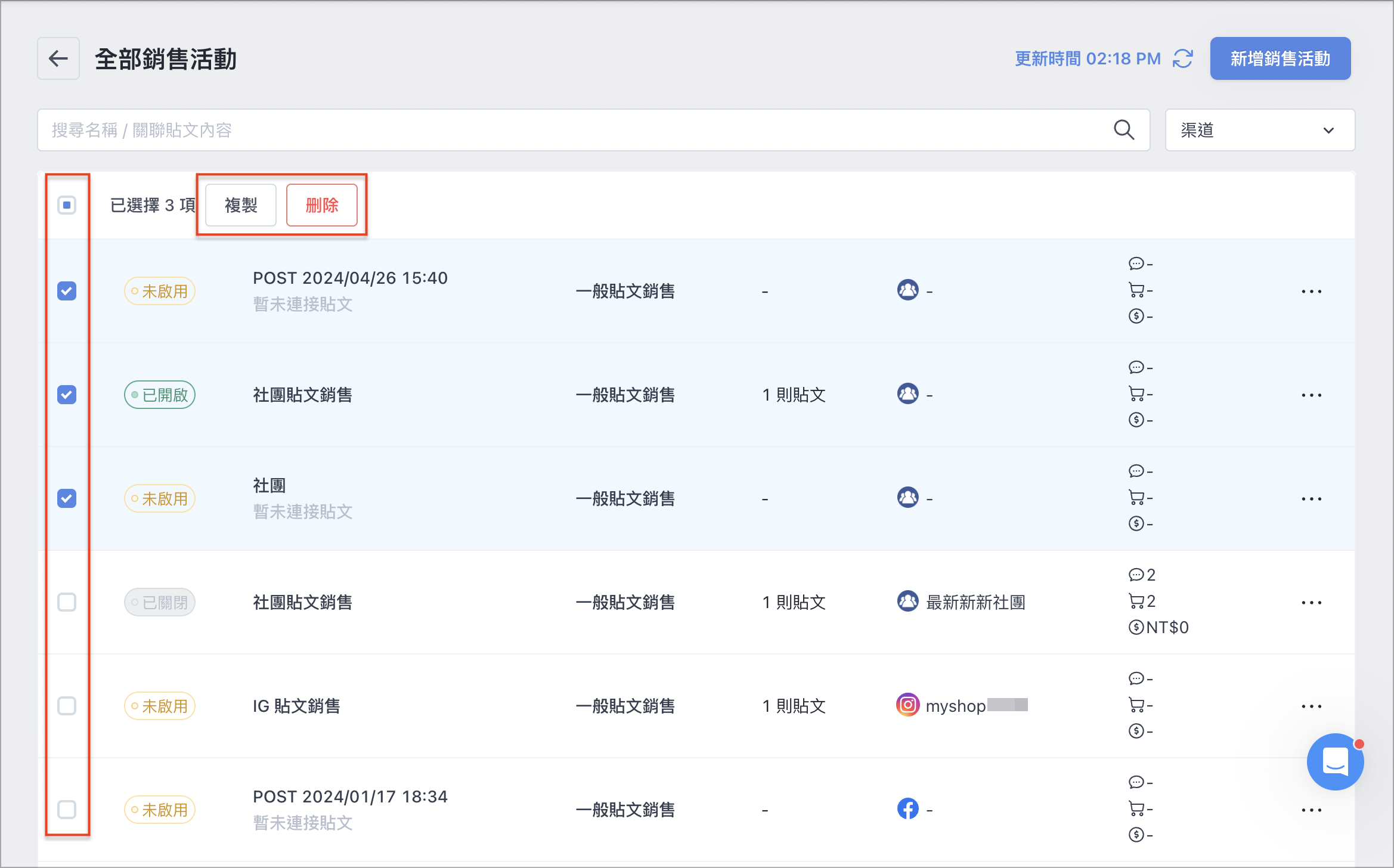Click the 已開啟 status badge

(160, 395)
